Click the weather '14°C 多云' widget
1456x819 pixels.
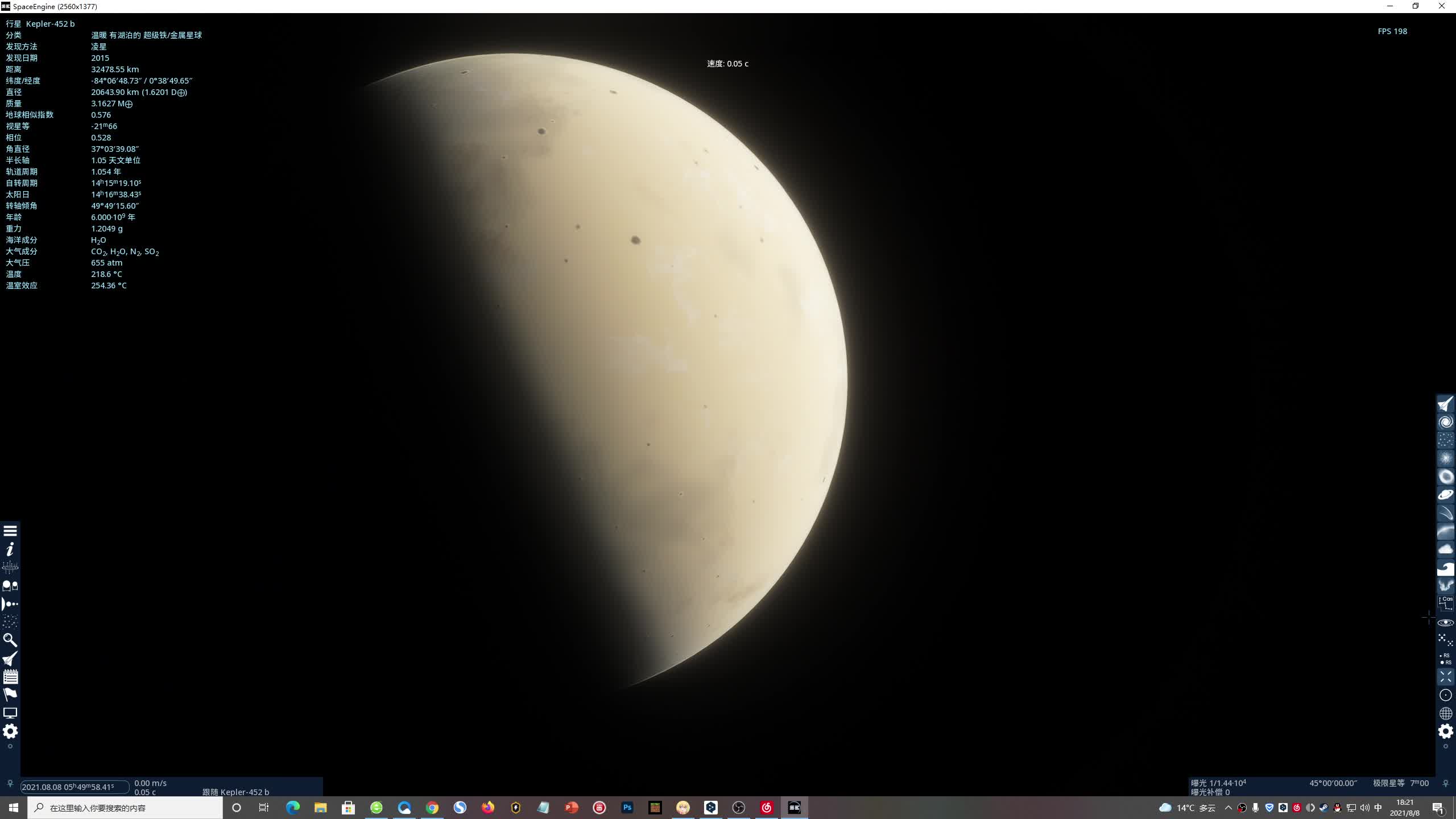[x=1187, y=808]
